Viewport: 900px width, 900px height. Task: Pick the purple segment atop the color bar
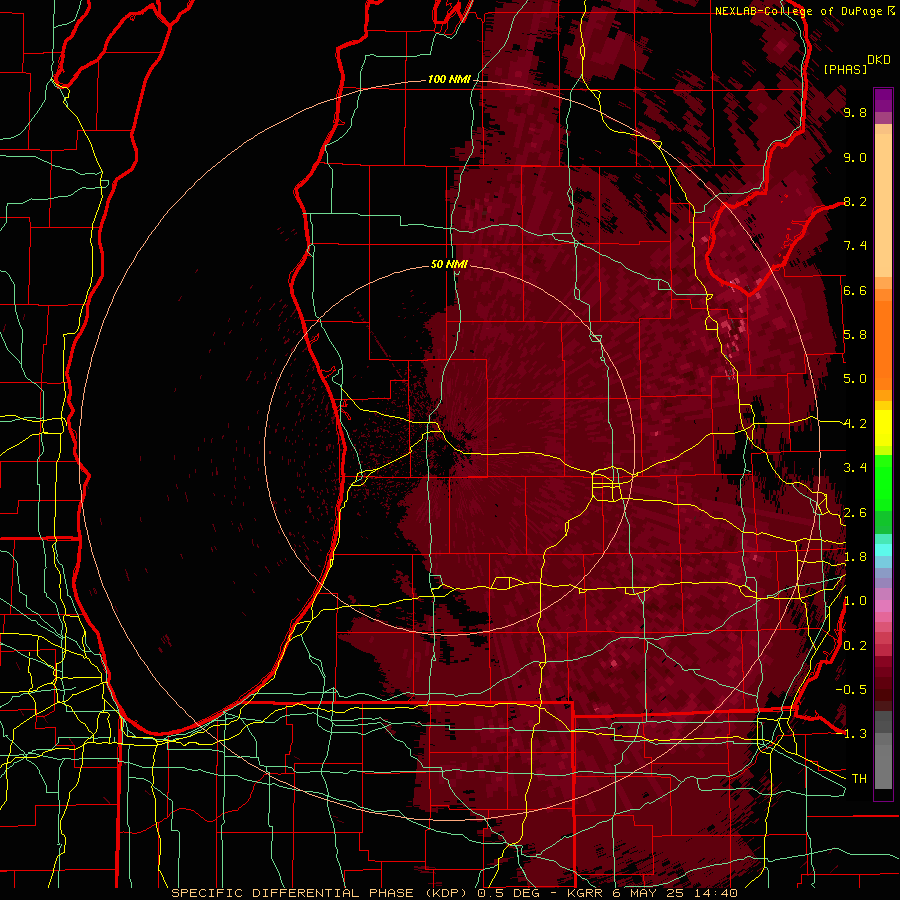point(883,100)
